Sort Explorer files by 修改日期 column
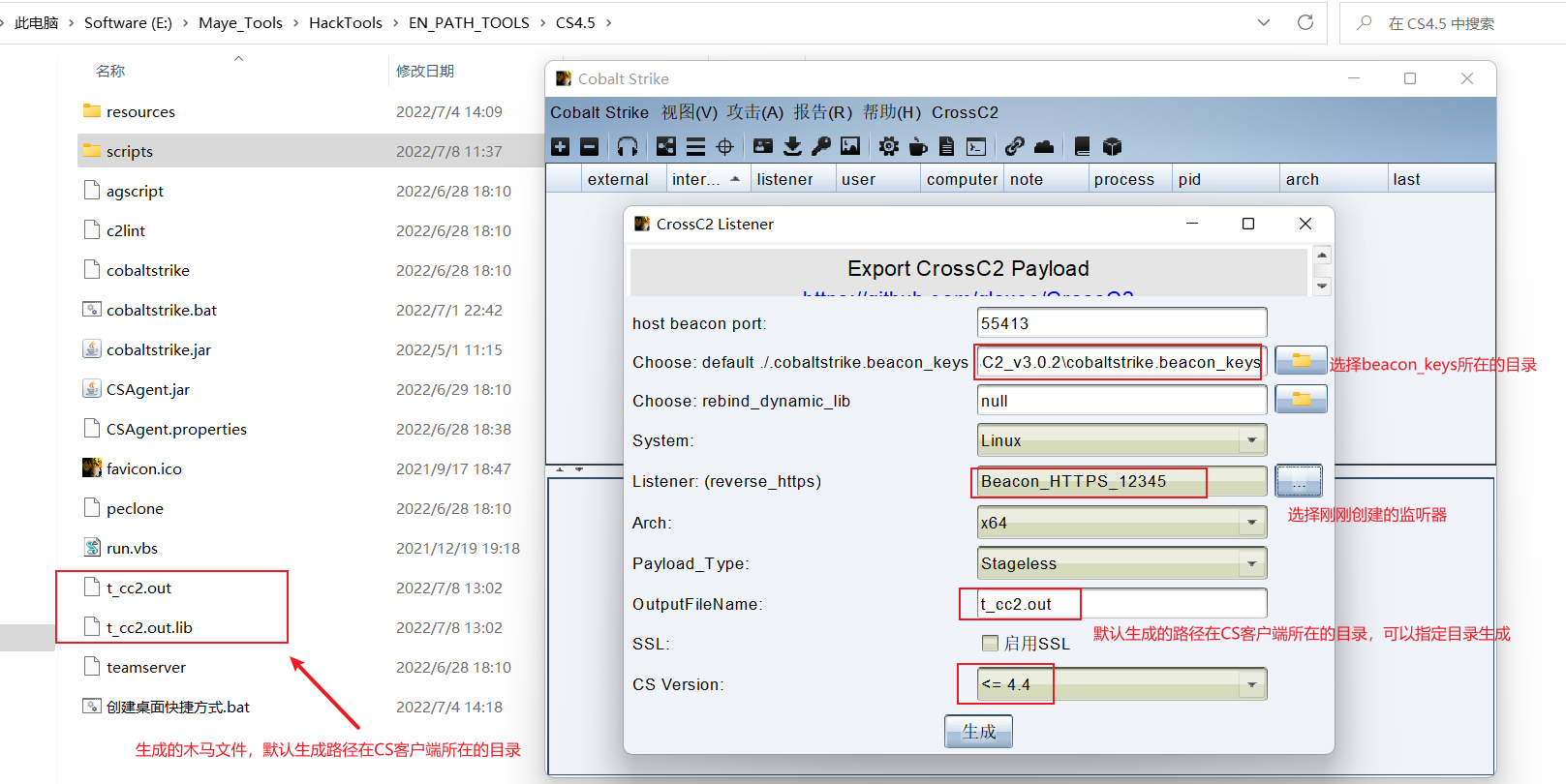1566x784 pixels. click(x=425, y=71)
